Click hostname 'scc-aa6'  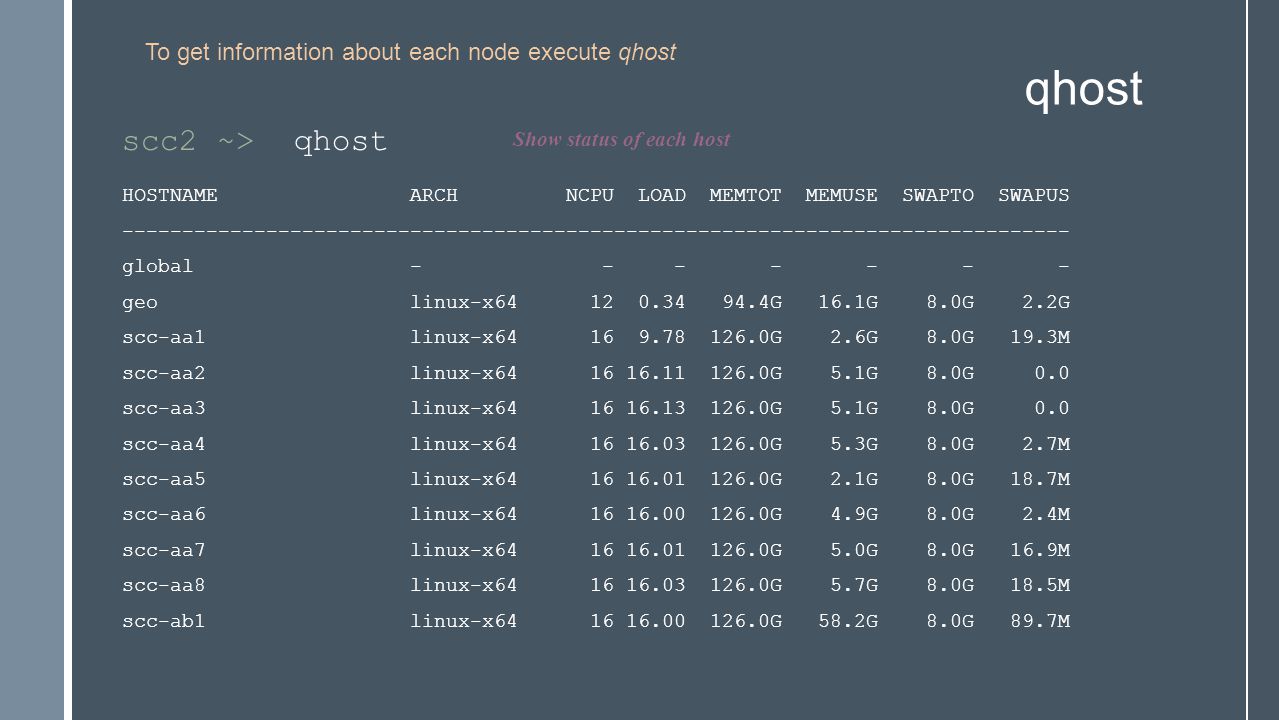click(x=164, y=515)
